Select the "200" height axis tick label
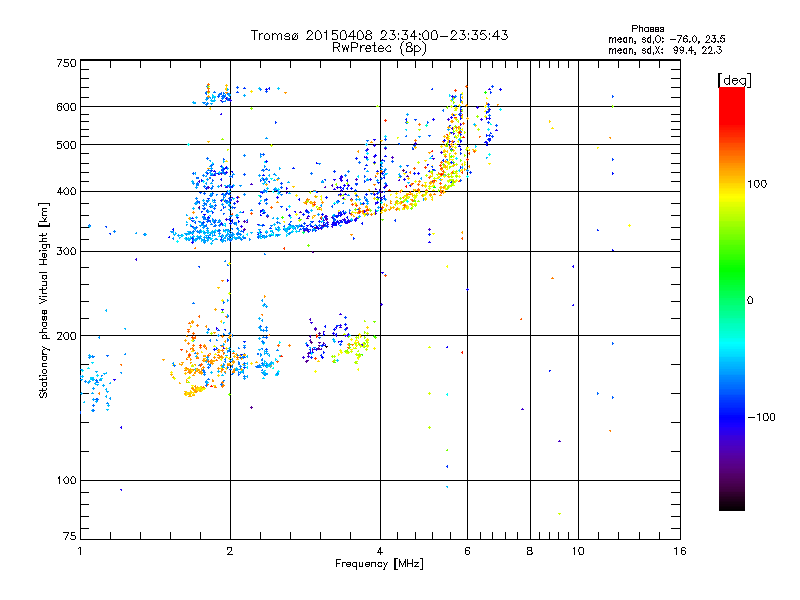This screenshot has height=600, width=800. click(x=66, y=336)
